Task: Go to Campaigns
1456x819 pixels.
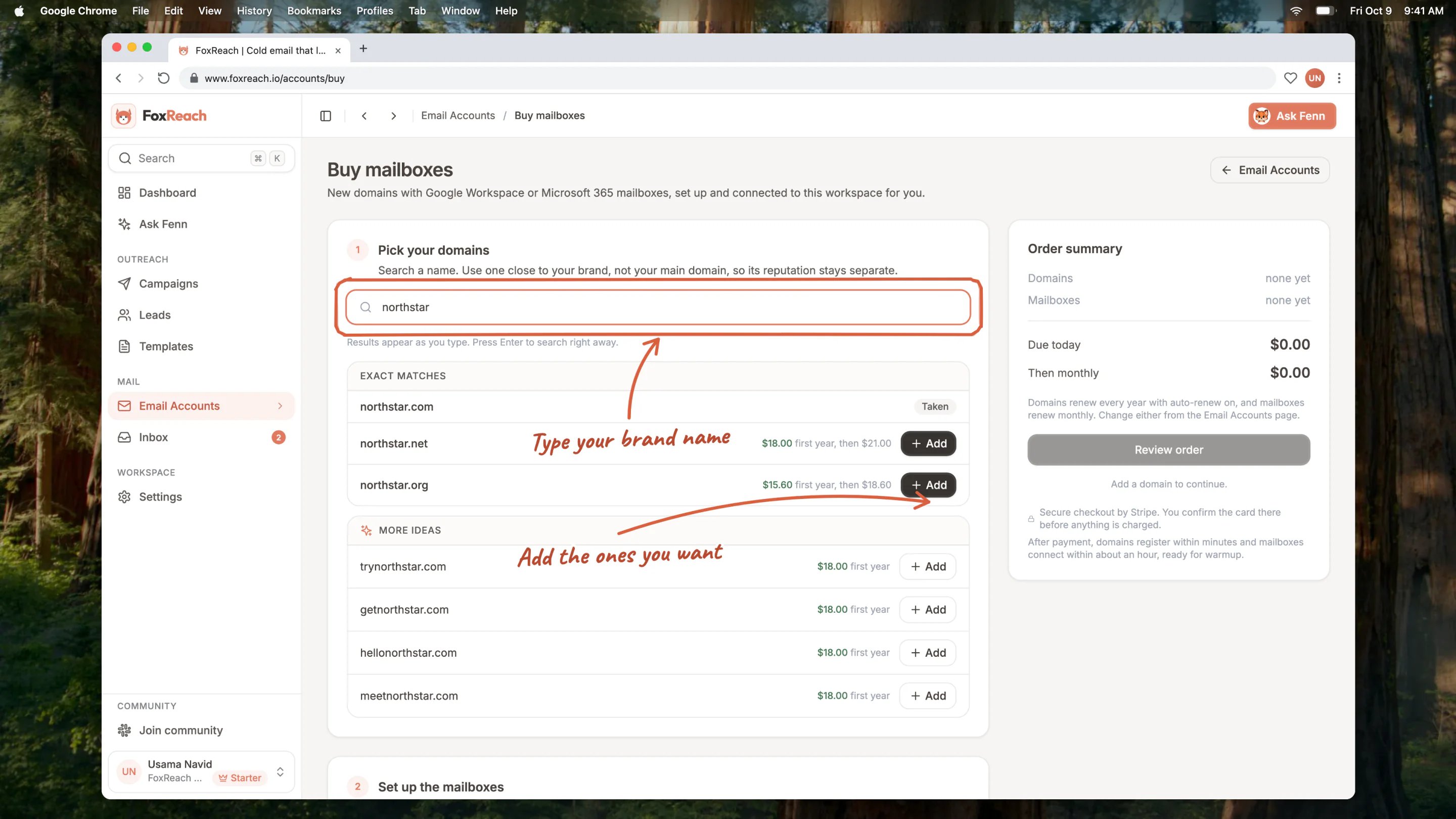Action: pyautogui.click(x=201, y=284)
